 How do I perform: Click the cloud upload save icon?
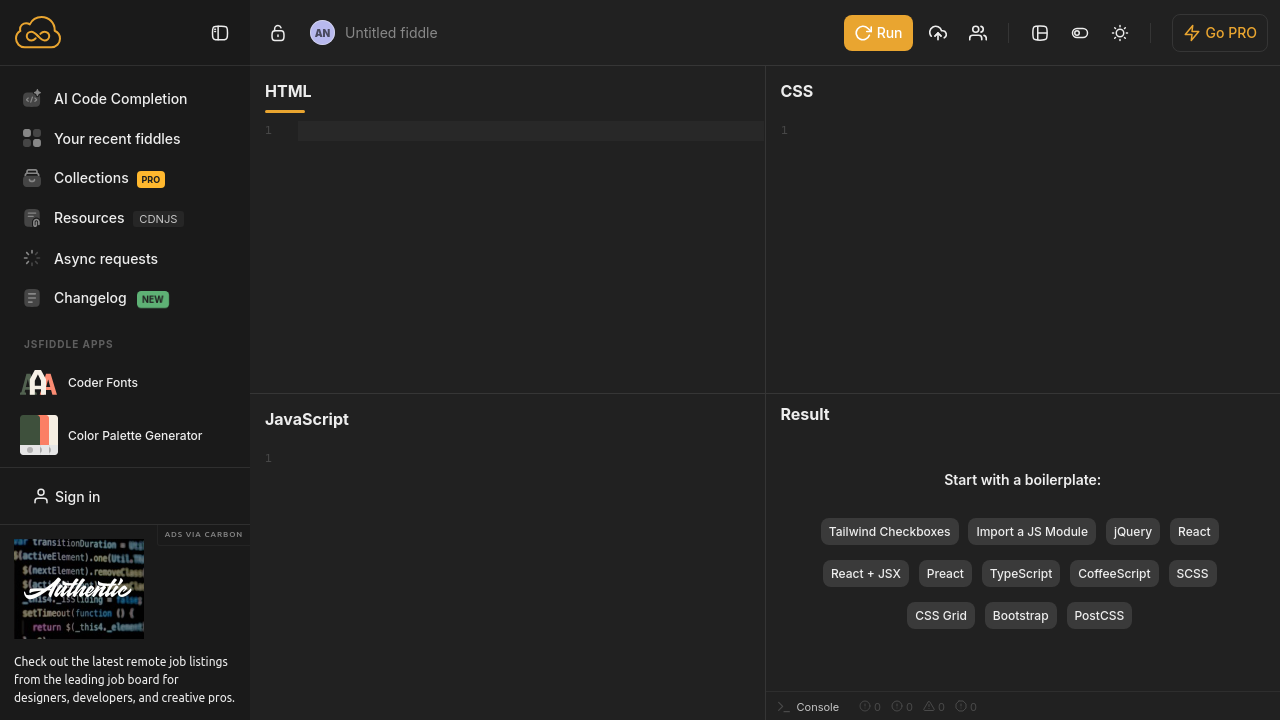[x=938, y=33]
